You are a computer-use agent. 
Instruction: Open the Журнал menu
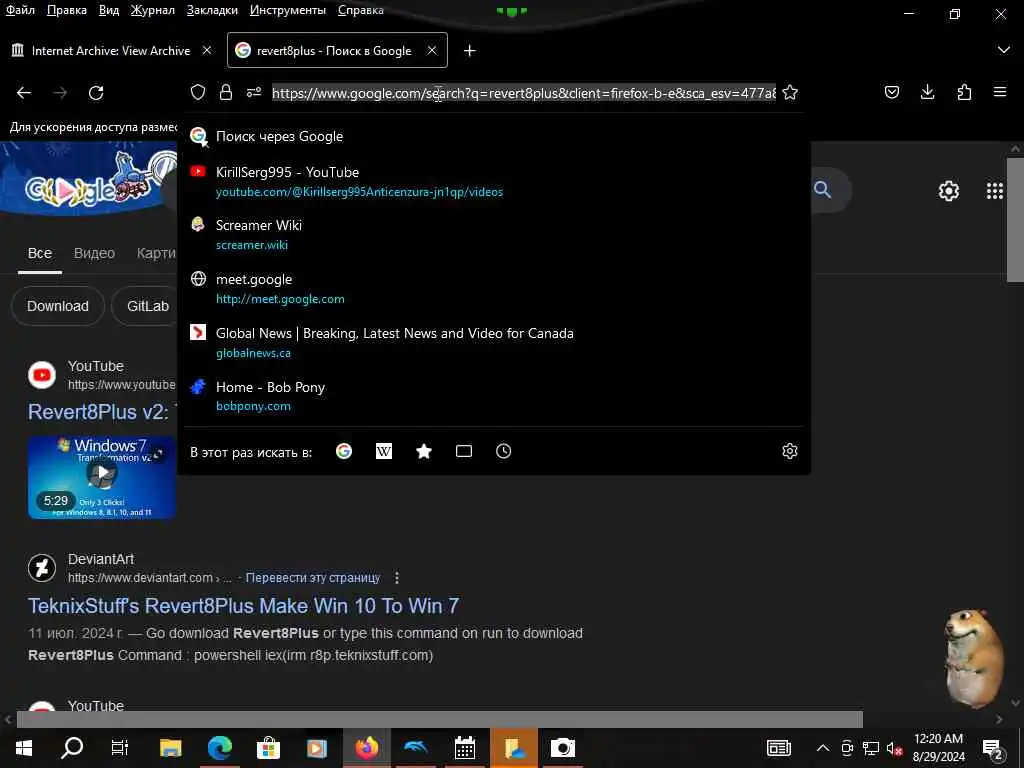click(x=153, y=10)
